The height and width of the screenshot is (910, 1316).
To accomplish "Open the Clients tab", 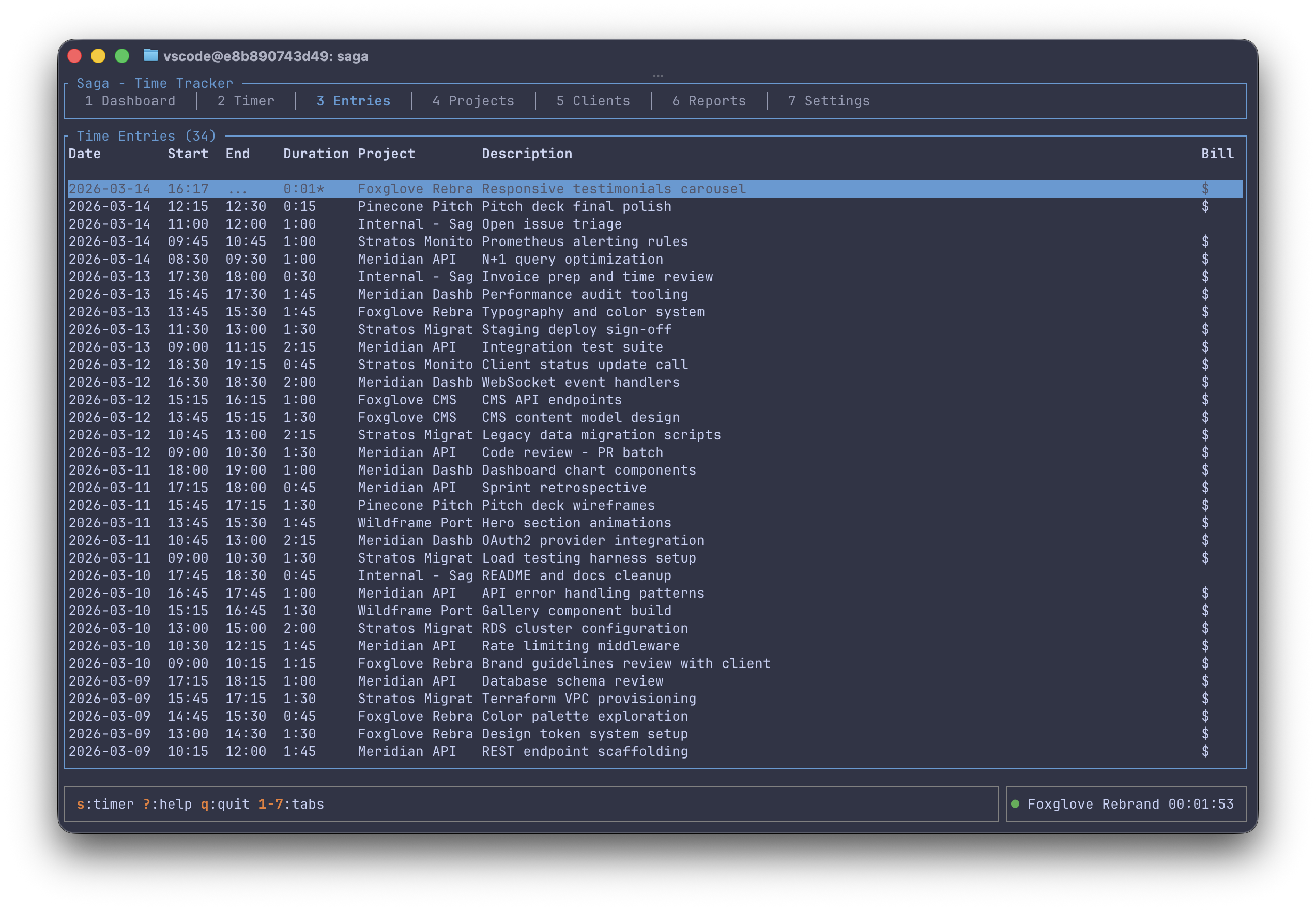I will click(593, 101).
